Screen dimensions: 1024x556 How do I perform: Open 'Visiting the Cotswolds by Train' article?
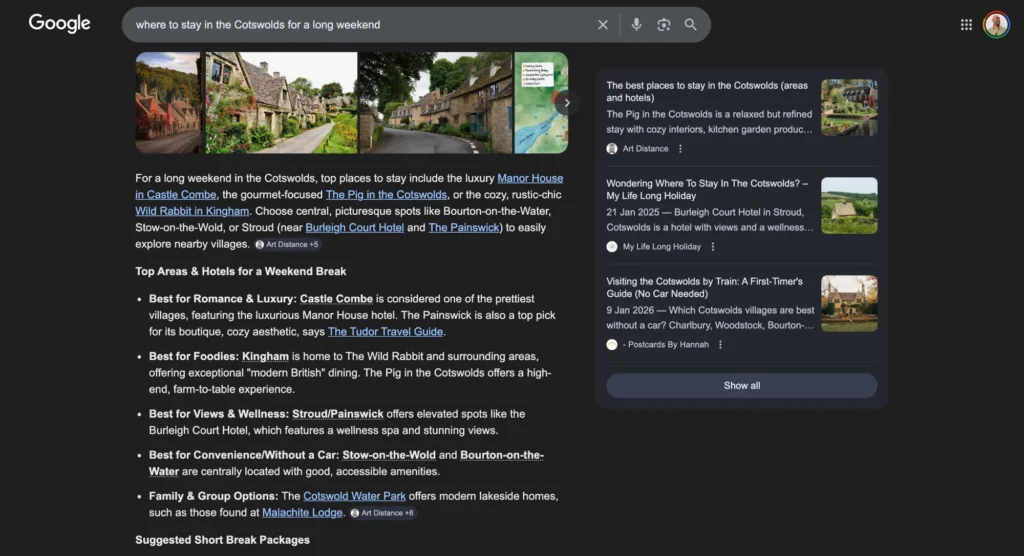(x=704, y=287)
